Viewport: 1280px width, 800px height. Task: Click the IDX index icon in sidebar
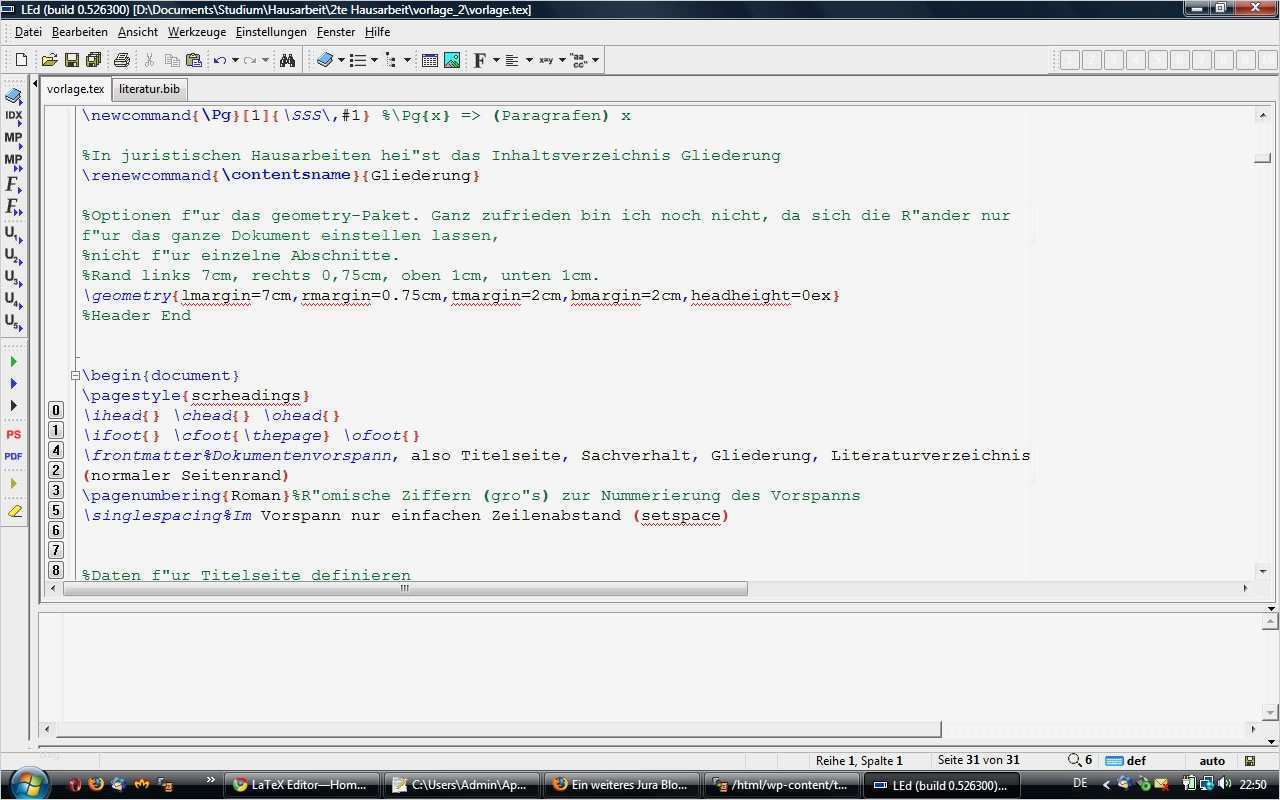13,116
